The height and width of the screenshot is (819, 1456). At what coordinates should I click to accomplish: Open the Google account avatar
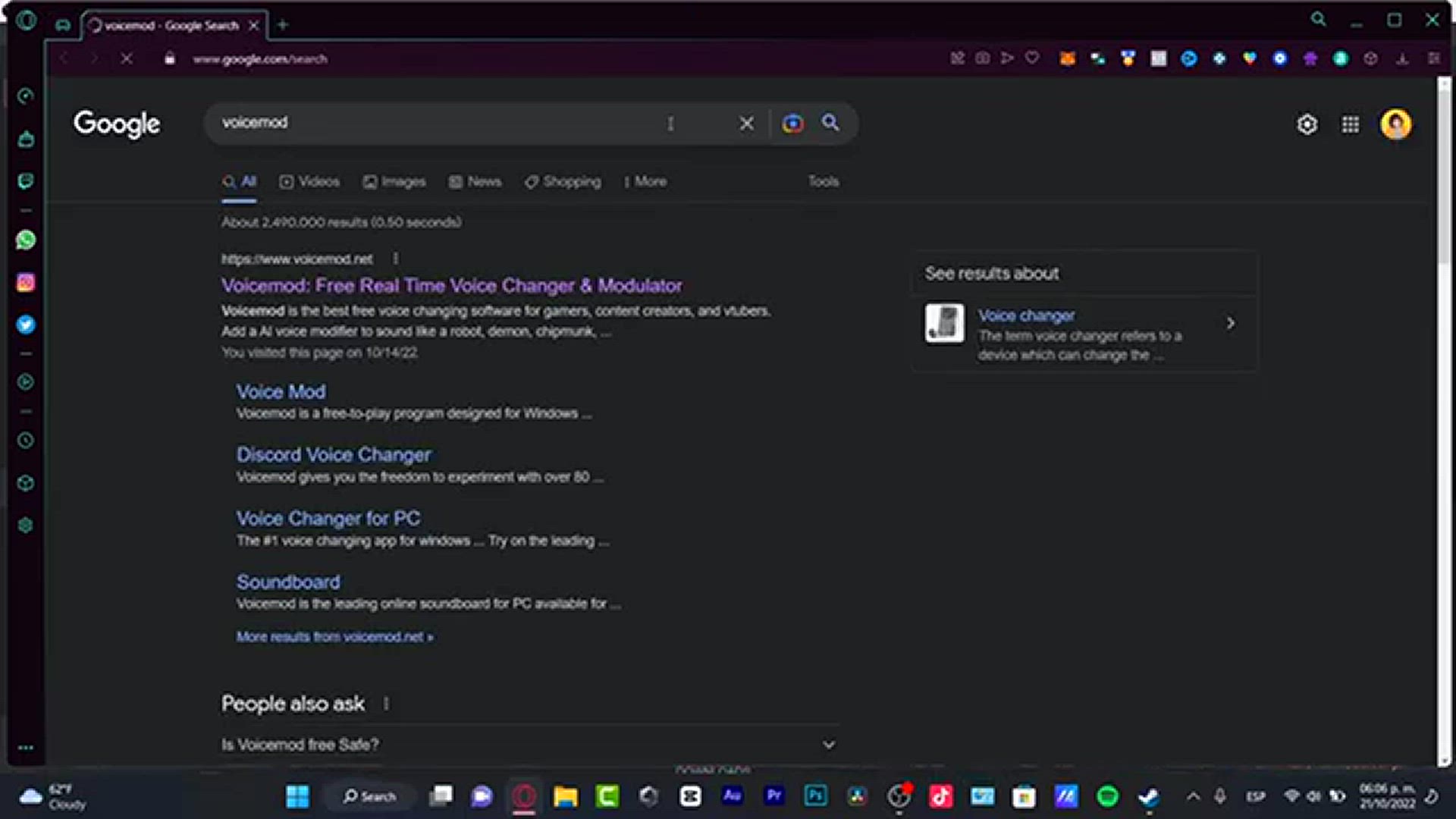click(x=1396, y=124)
